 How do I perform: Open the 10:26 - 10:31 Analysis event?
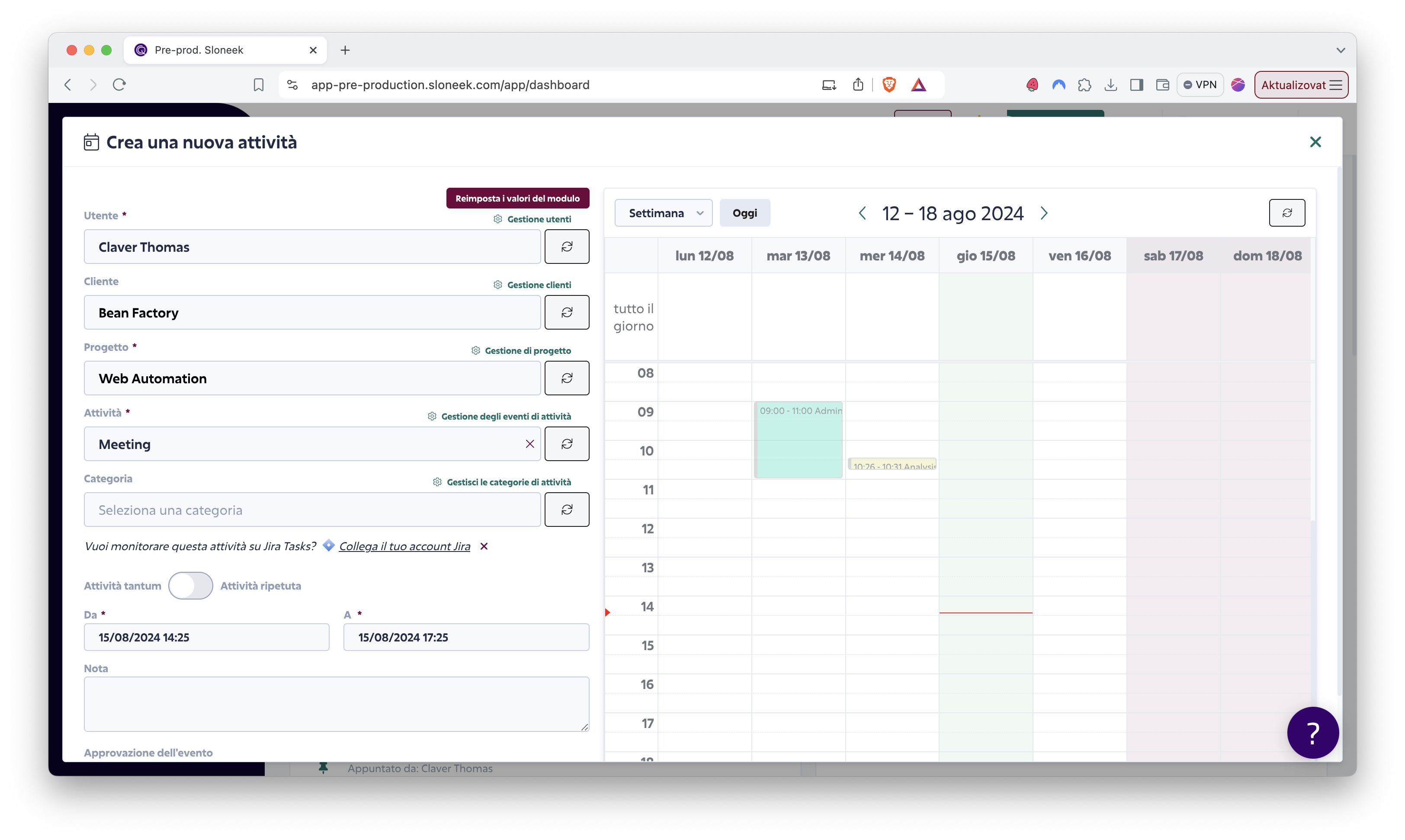[892, 464]
